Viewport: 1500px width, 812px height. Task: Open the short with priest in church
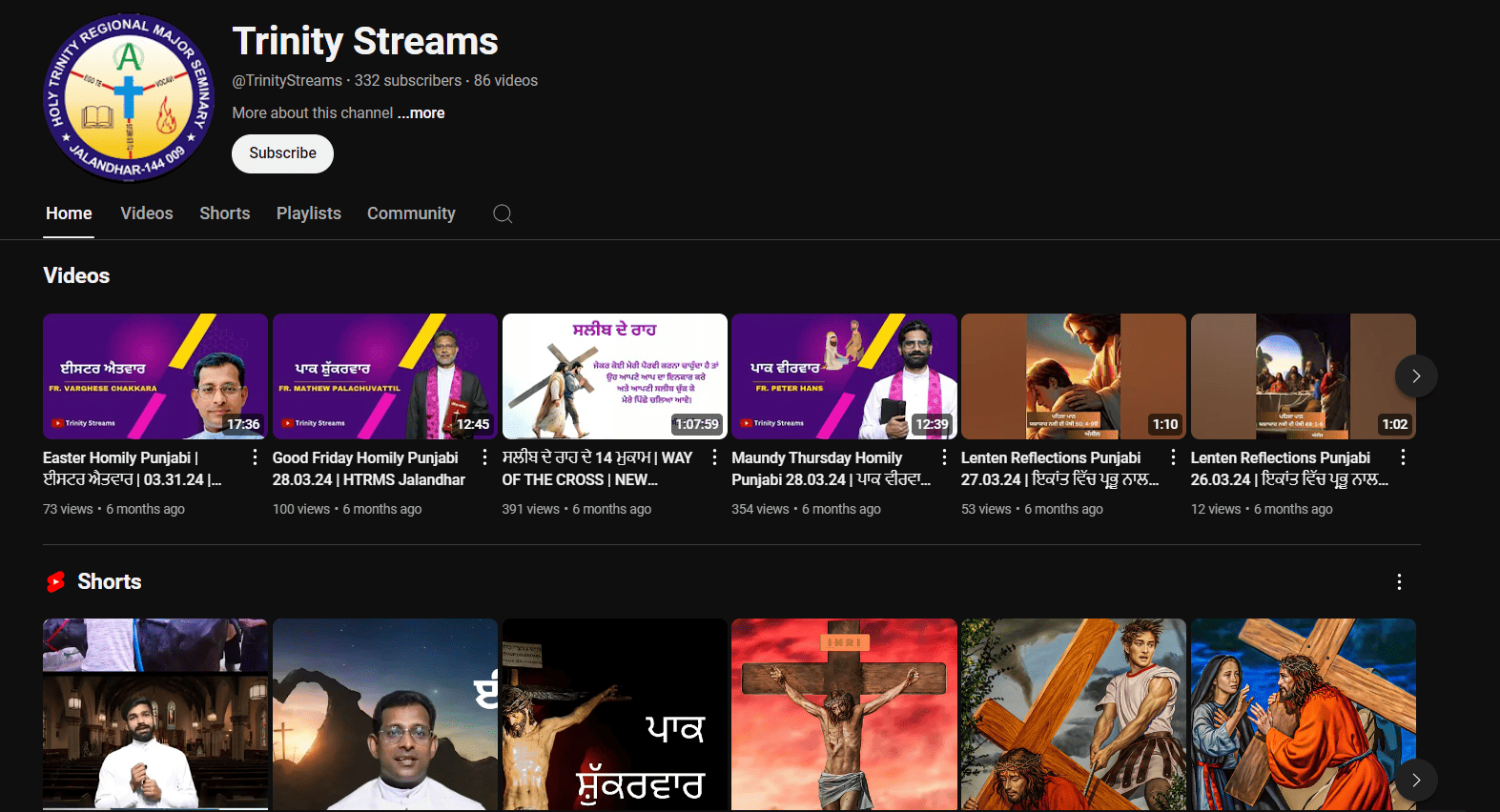[x=155, y=715]
